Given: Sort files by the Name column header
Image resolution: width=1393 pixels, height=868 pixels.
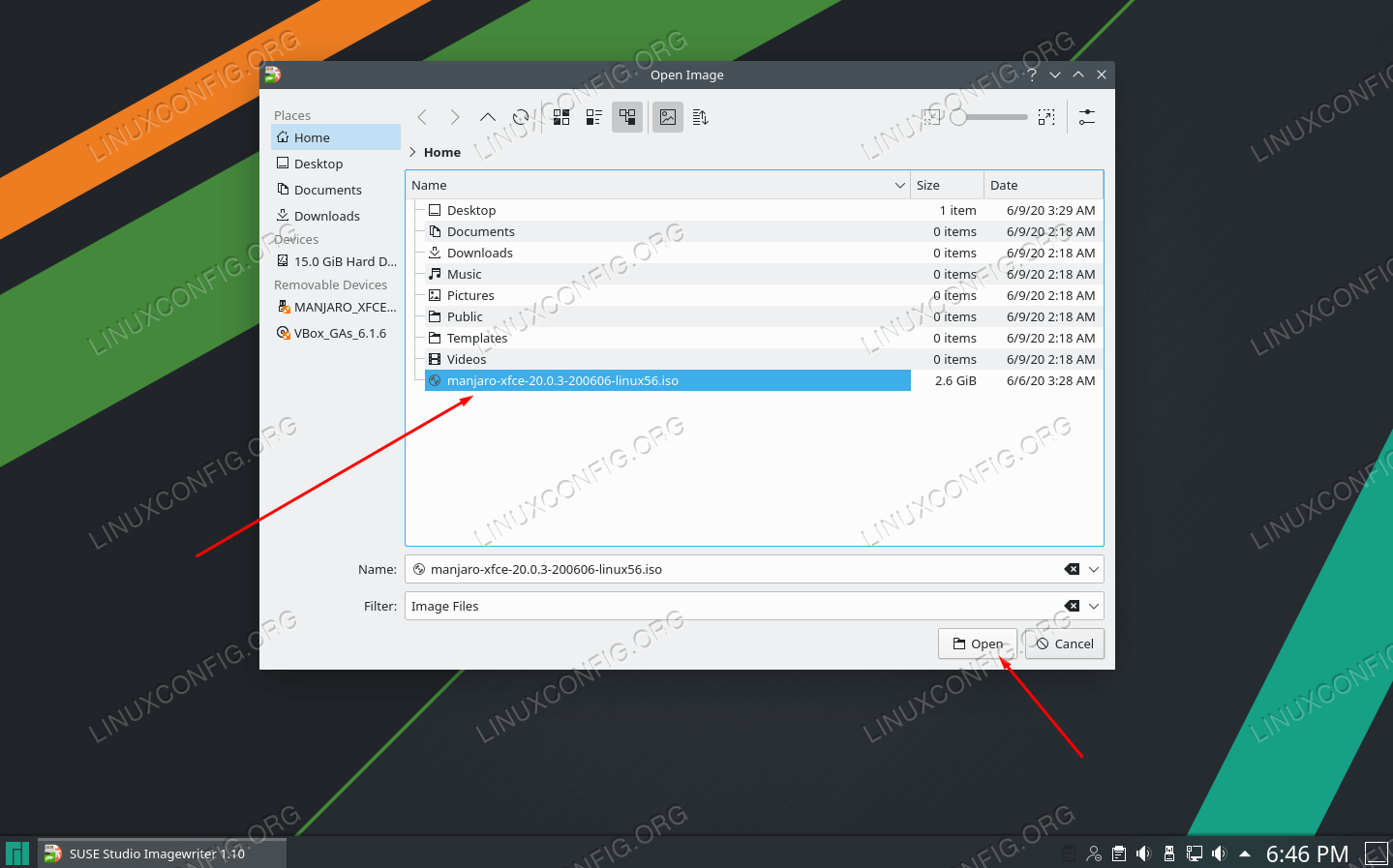Looking at the screenshot, I should 658,185.
